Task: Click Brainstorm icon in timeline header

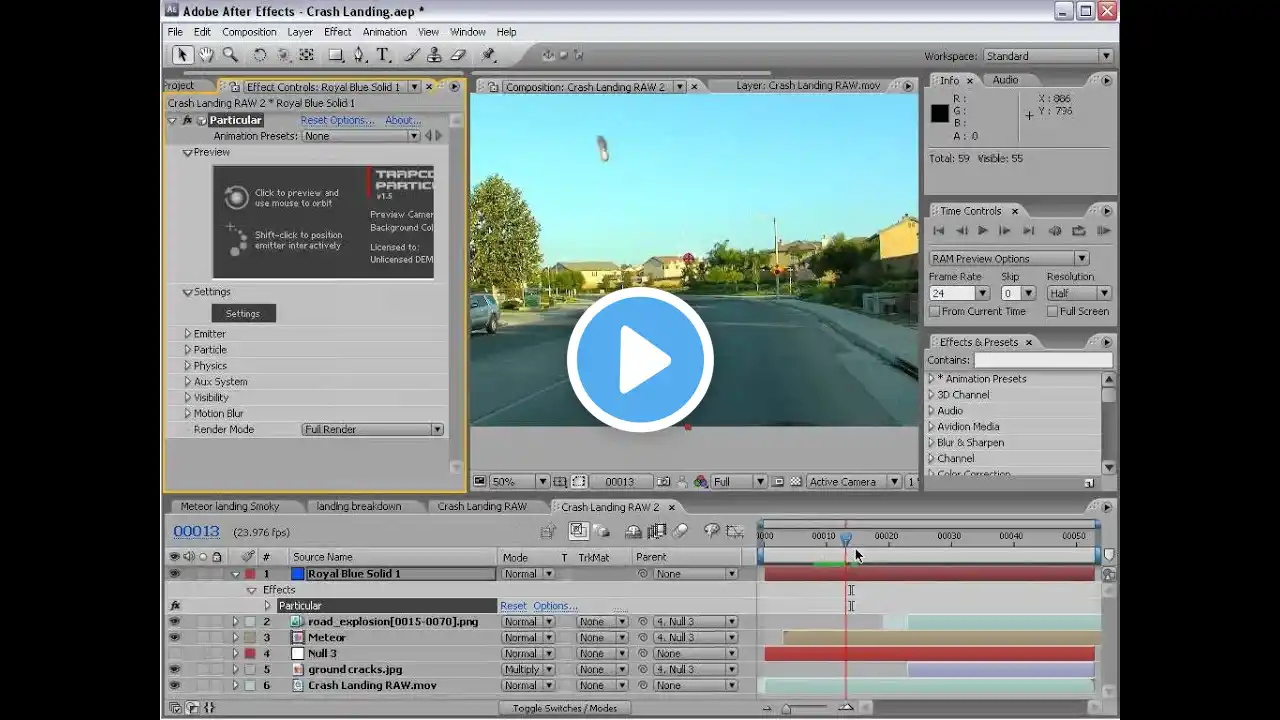Action: (x=712, y=531)
